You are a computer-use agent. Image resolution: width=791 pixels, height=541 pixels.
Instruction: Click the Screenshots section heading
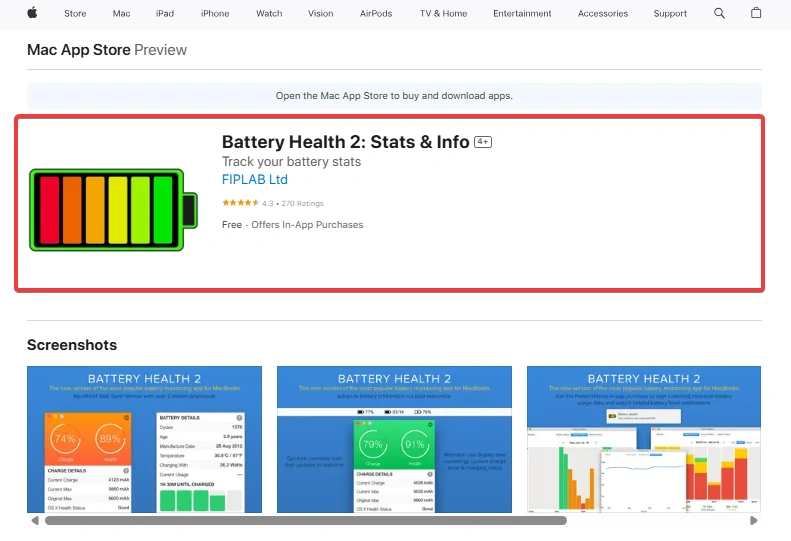pyautogui.click(x=72, y=345)
